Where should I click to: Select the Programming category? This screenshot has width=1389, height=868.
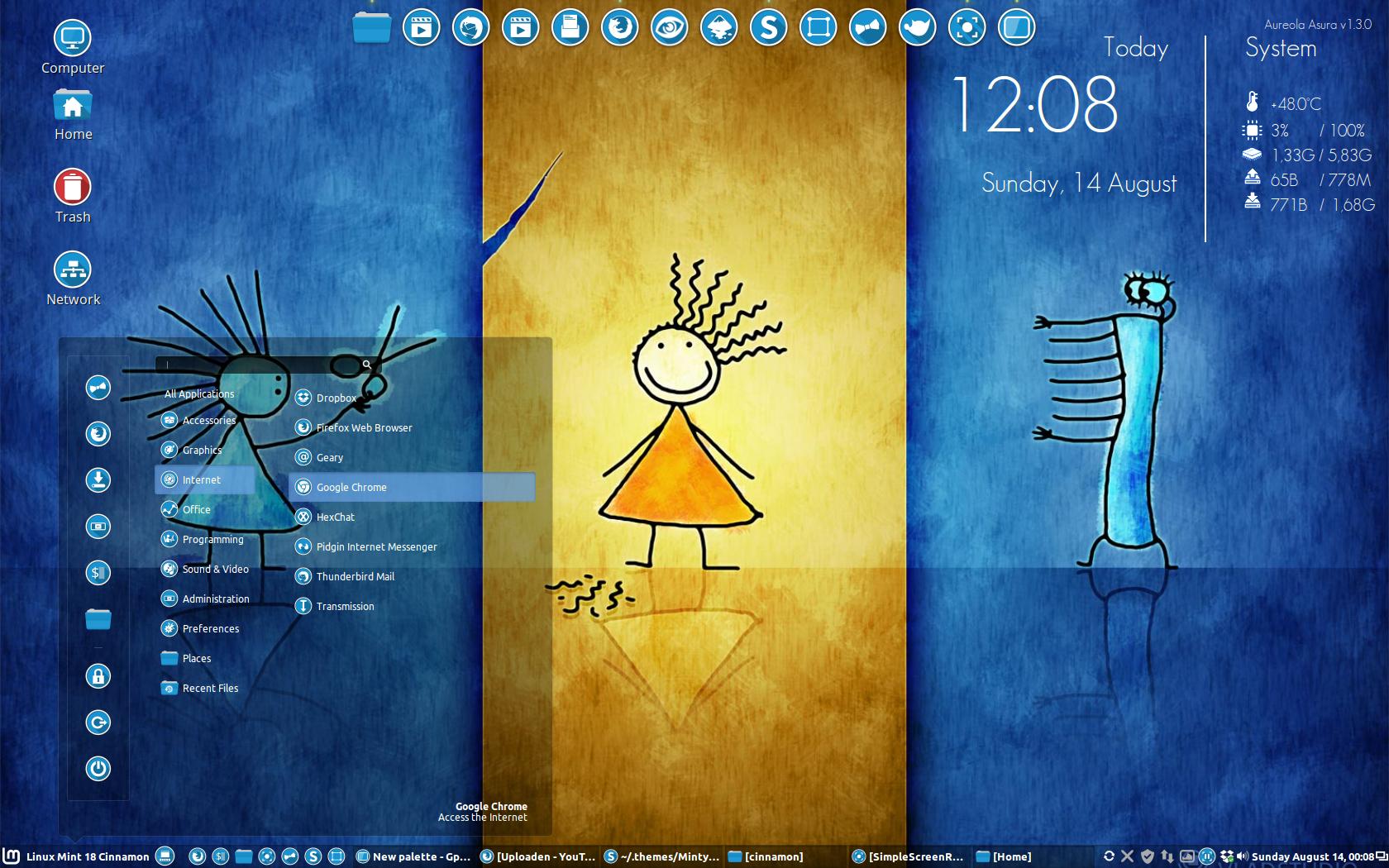204,539
